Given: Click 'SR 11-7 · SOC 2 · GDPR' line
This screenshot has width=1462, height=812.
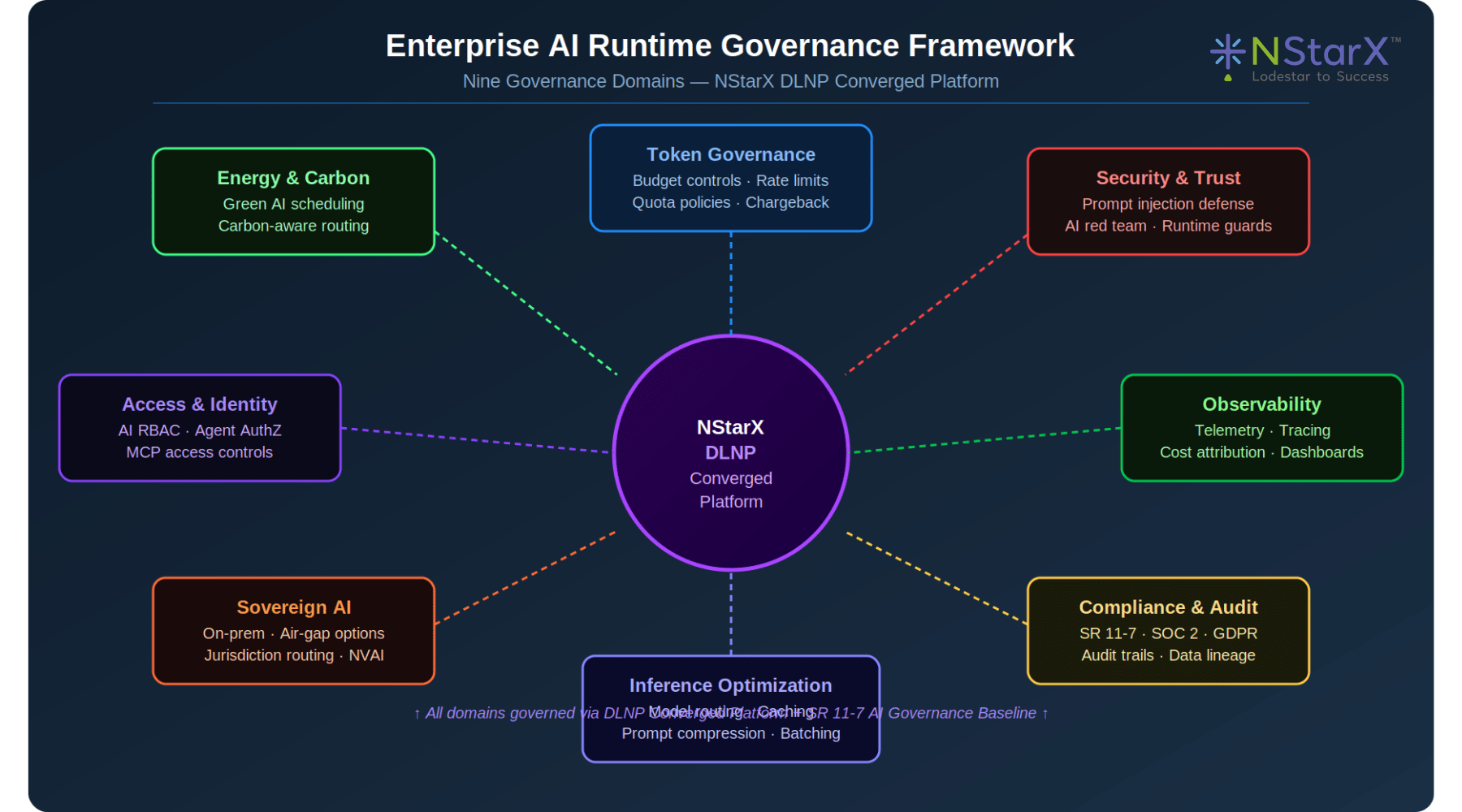Looking at the screenshot, I should pos(1168,633).
